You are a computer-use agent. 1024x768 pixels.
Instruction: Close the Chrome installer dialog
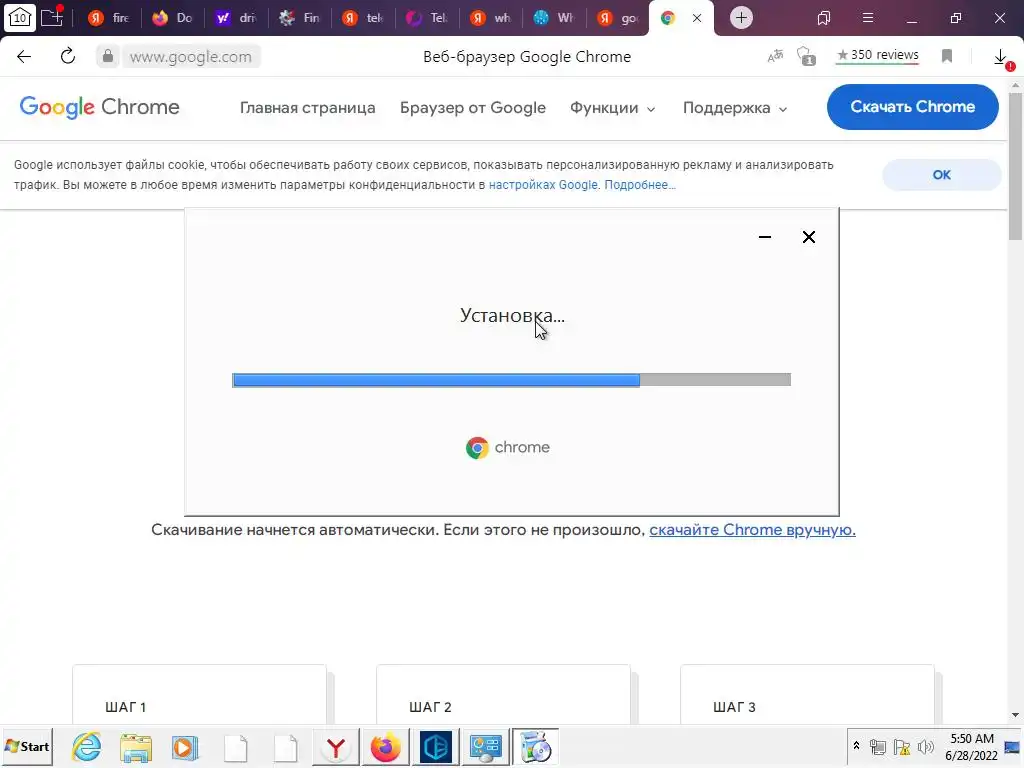tap(808, 237)
